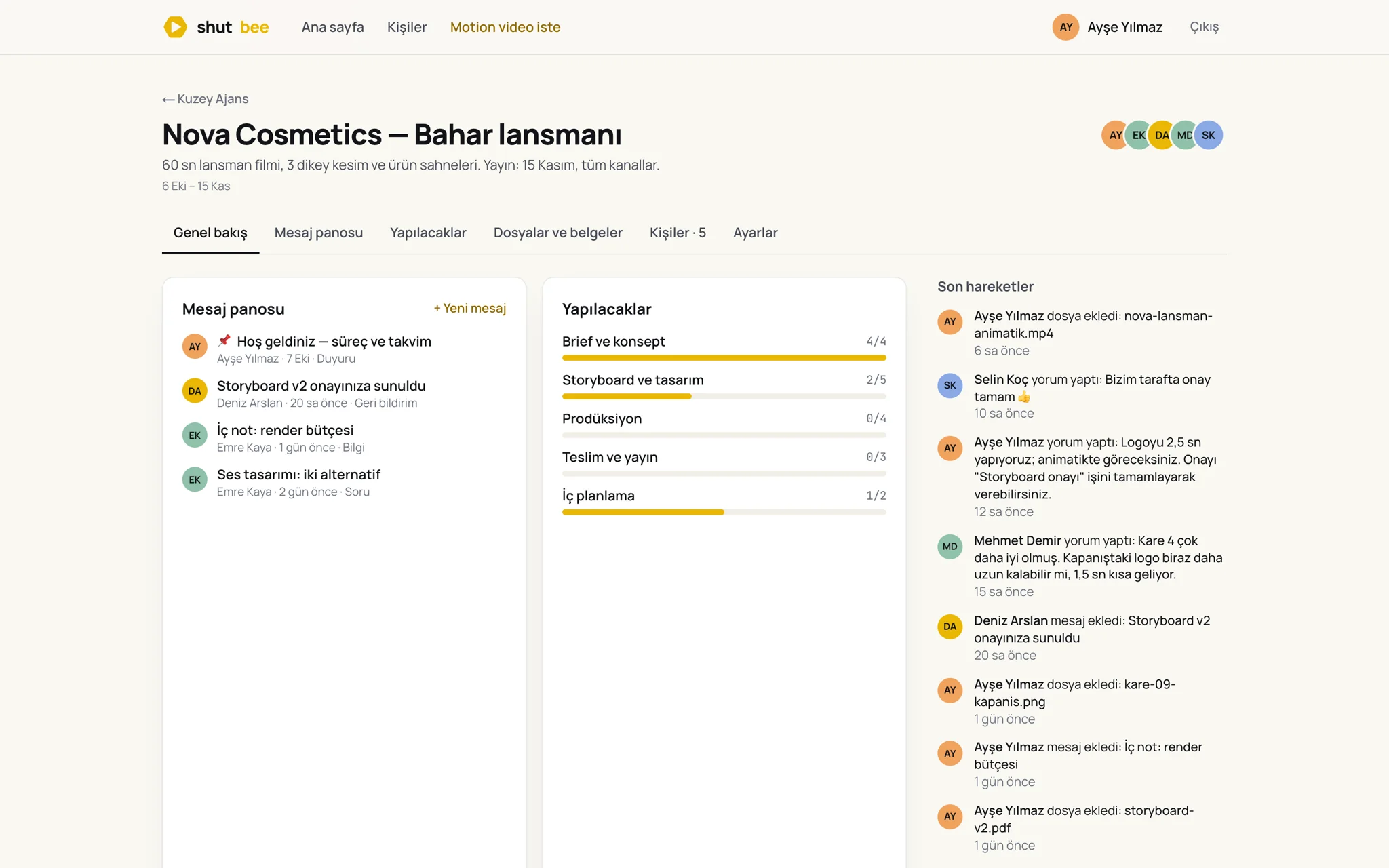Screen dimensions: 1389x868
Task: Go to Dosyalar ve belgeler tab
Action: pos(557,233)
